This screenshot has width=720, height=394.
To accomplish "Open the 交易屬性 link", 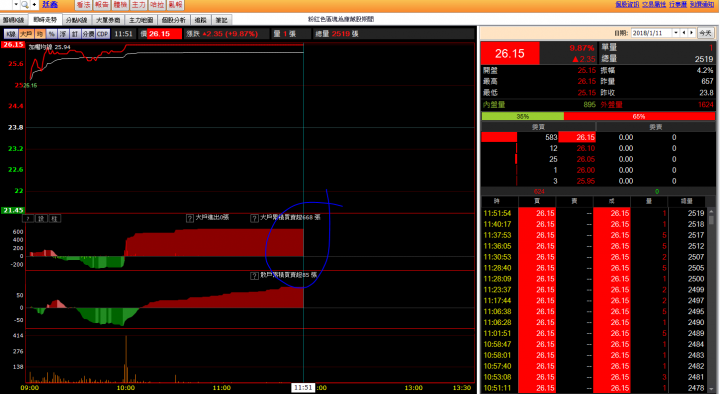I will [654, 4].
